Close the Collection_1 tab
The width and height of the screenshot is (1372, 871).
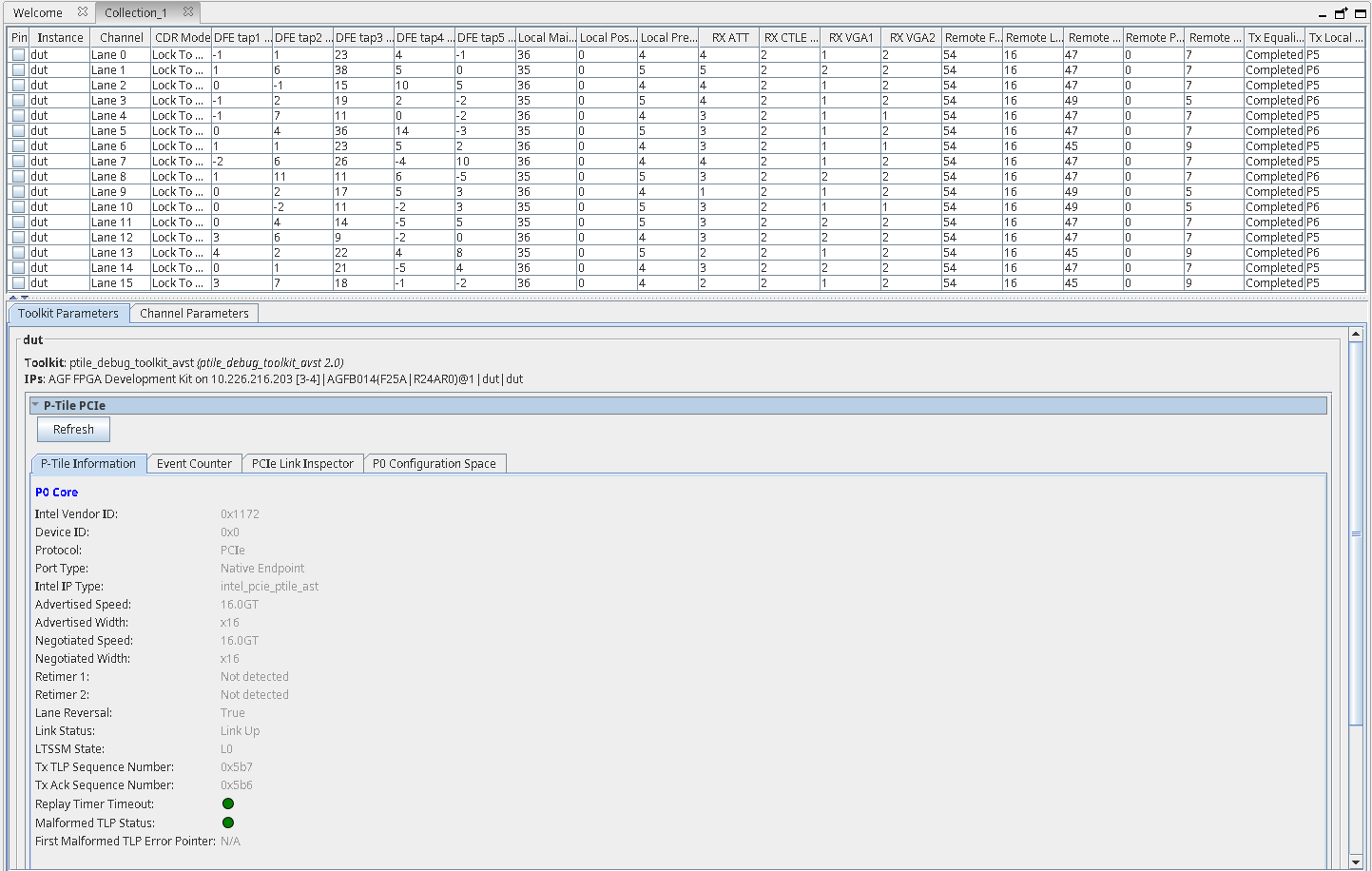188,12
